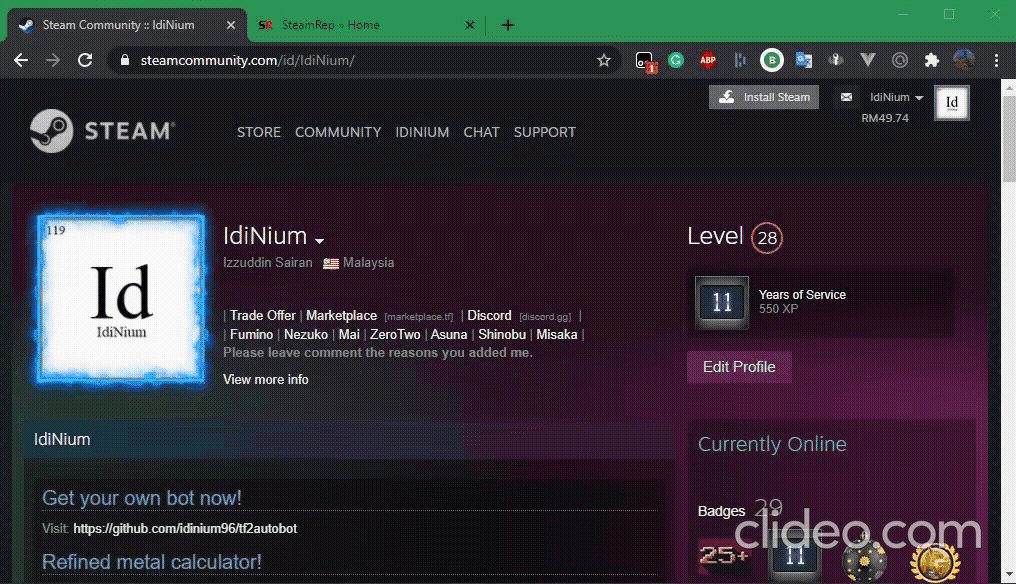The height and width of the screenshot is (584, 1016).
Task: Click the Malaysia flag icon
Action: [331, 263]
